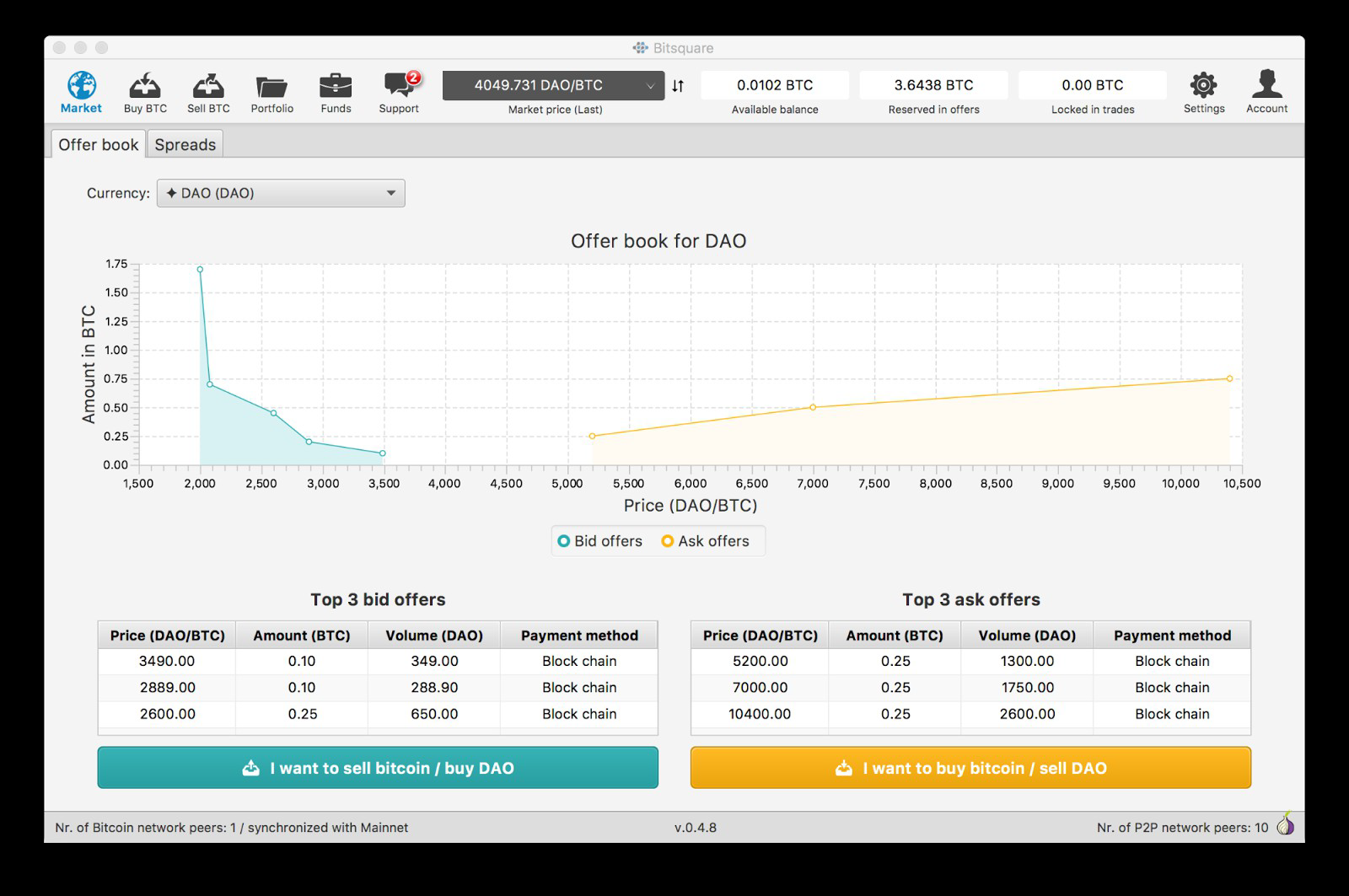The image size is (1349, 896).
Task: Switch to the Spreads tab
Action: (x=185, y=144)
